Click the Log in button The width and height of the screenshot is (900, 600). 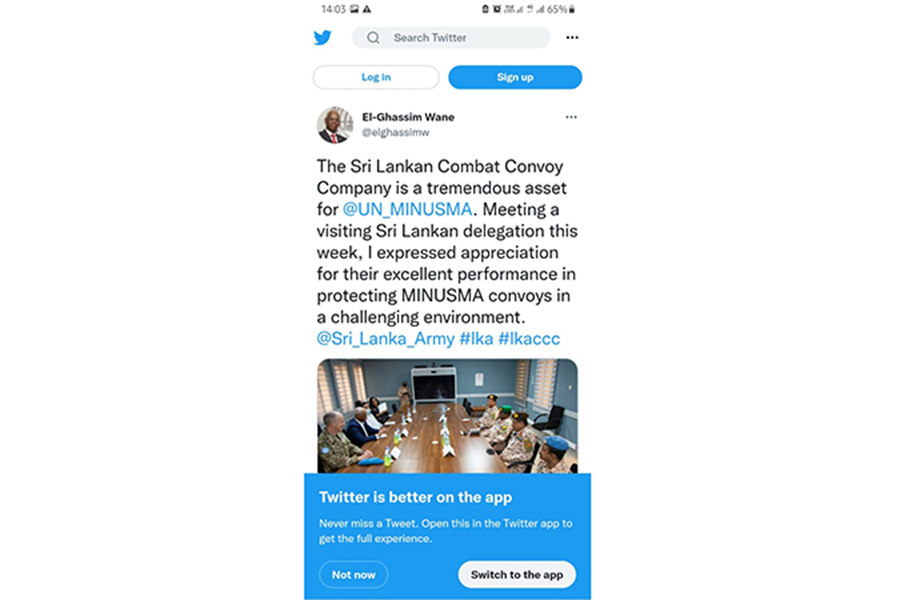[x=376, y=77]
